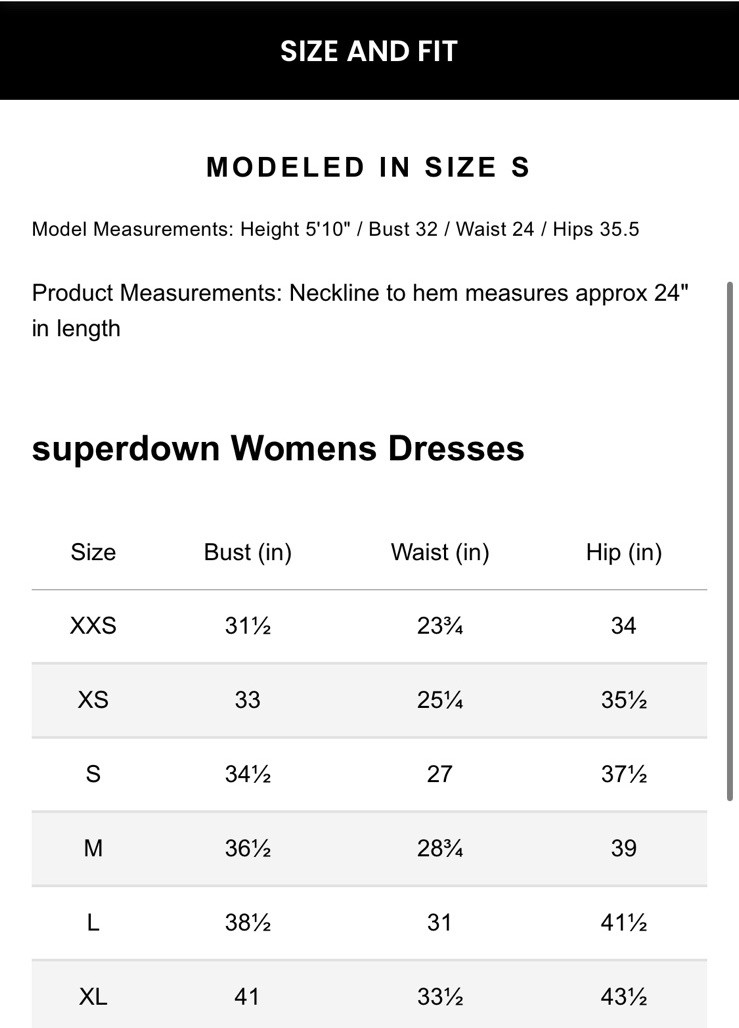Select the XS size row label
Screen dimensions: 739x1028
pyautogui.click(x=93, y=700)
